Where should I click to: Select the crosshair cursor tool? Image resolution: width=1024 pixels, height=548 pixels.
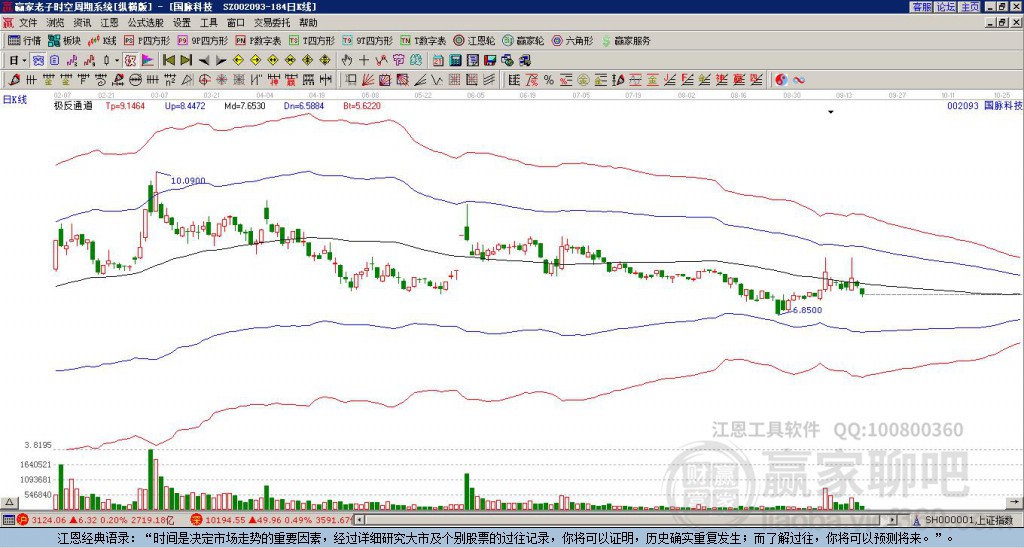pos(364,61)
